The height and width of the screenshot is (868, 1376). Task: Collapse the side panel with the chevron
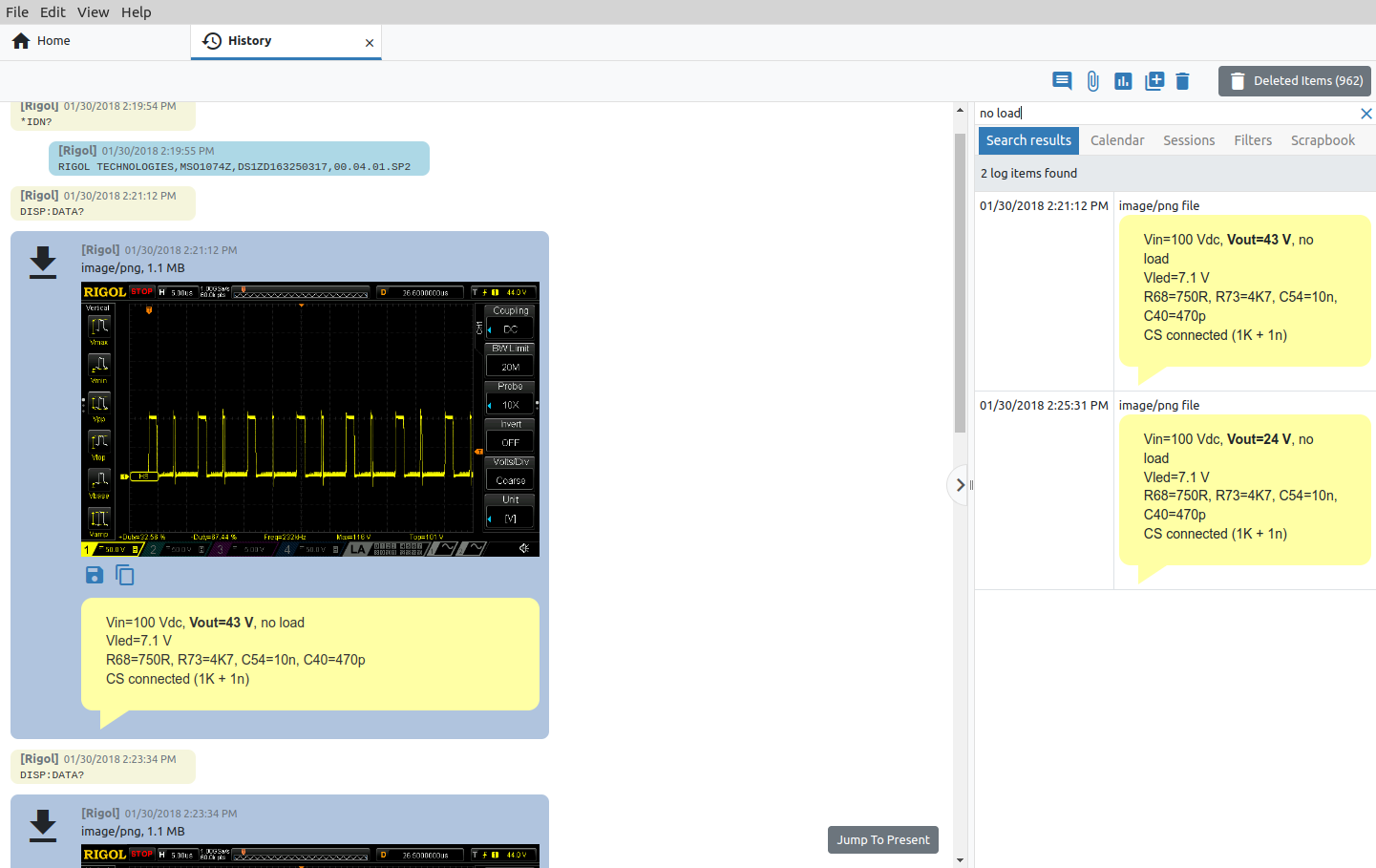tap(959, 485)
